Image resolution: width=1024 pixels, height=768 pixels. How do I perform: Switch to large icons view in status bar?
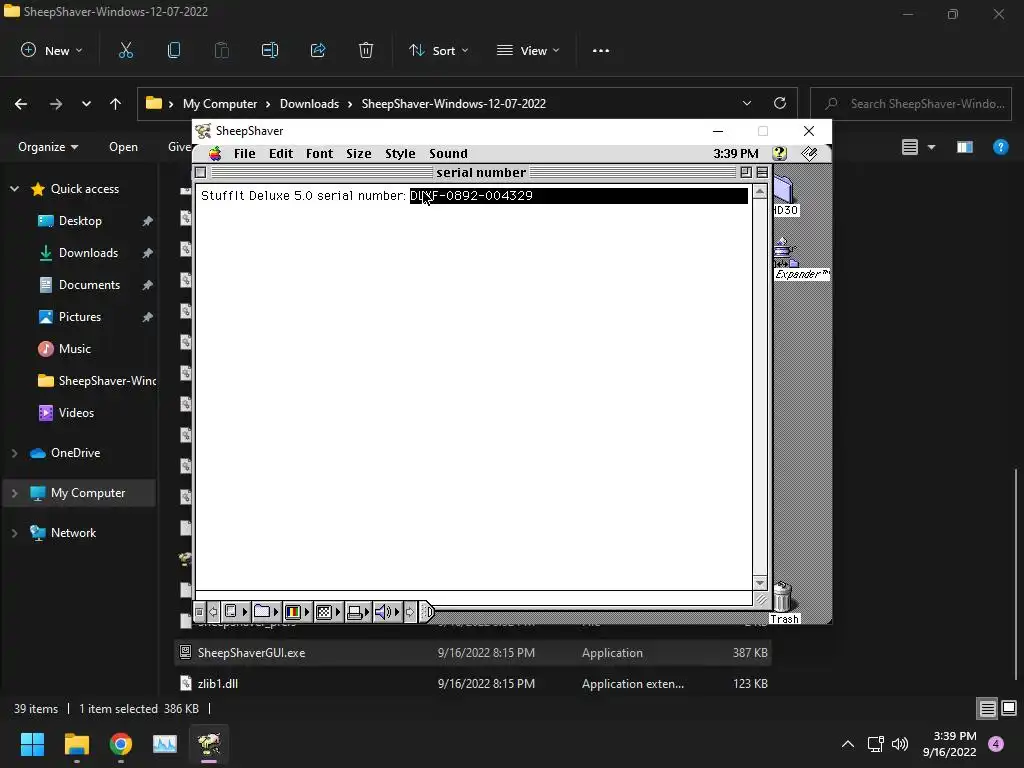[x=1009, y=709]
